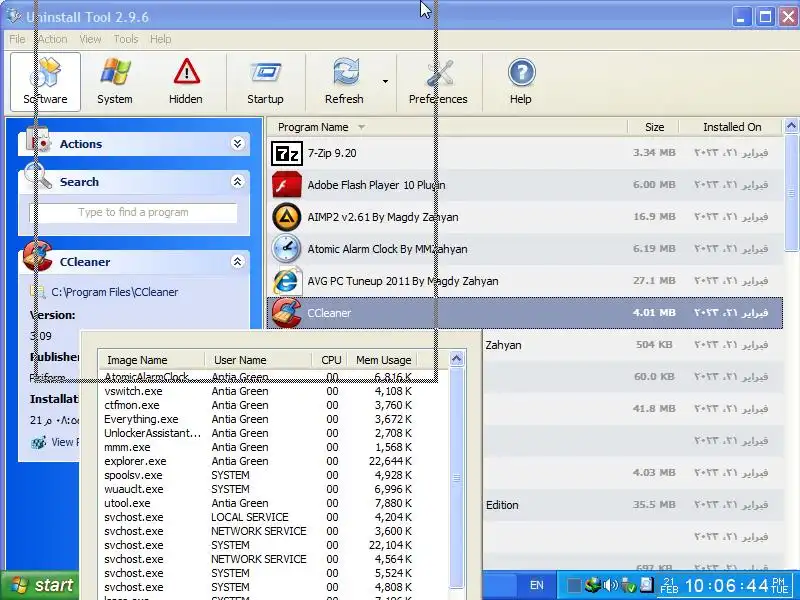Select UnlockerAssistant process row
Viewport: 800px width, 600px height.
tap(258, 433)
